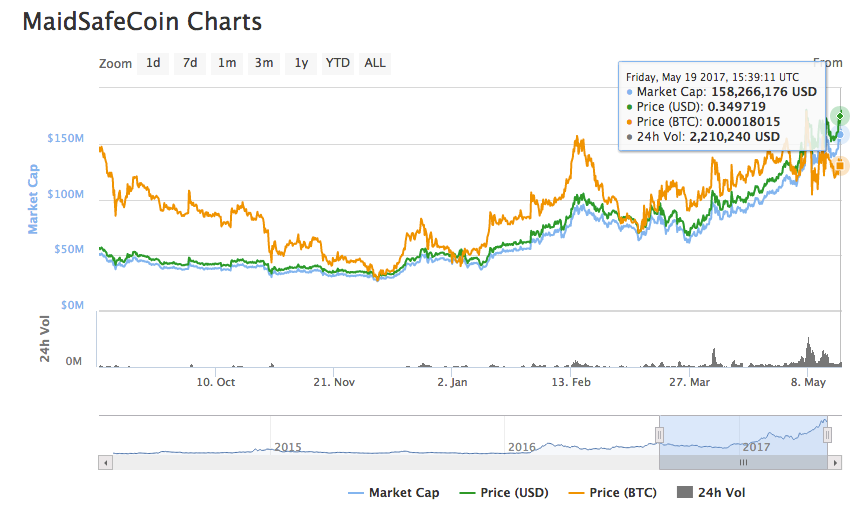850x525 pixels.
Task: Click the navigator scrollbar thumb
Action: pos(743,463)
